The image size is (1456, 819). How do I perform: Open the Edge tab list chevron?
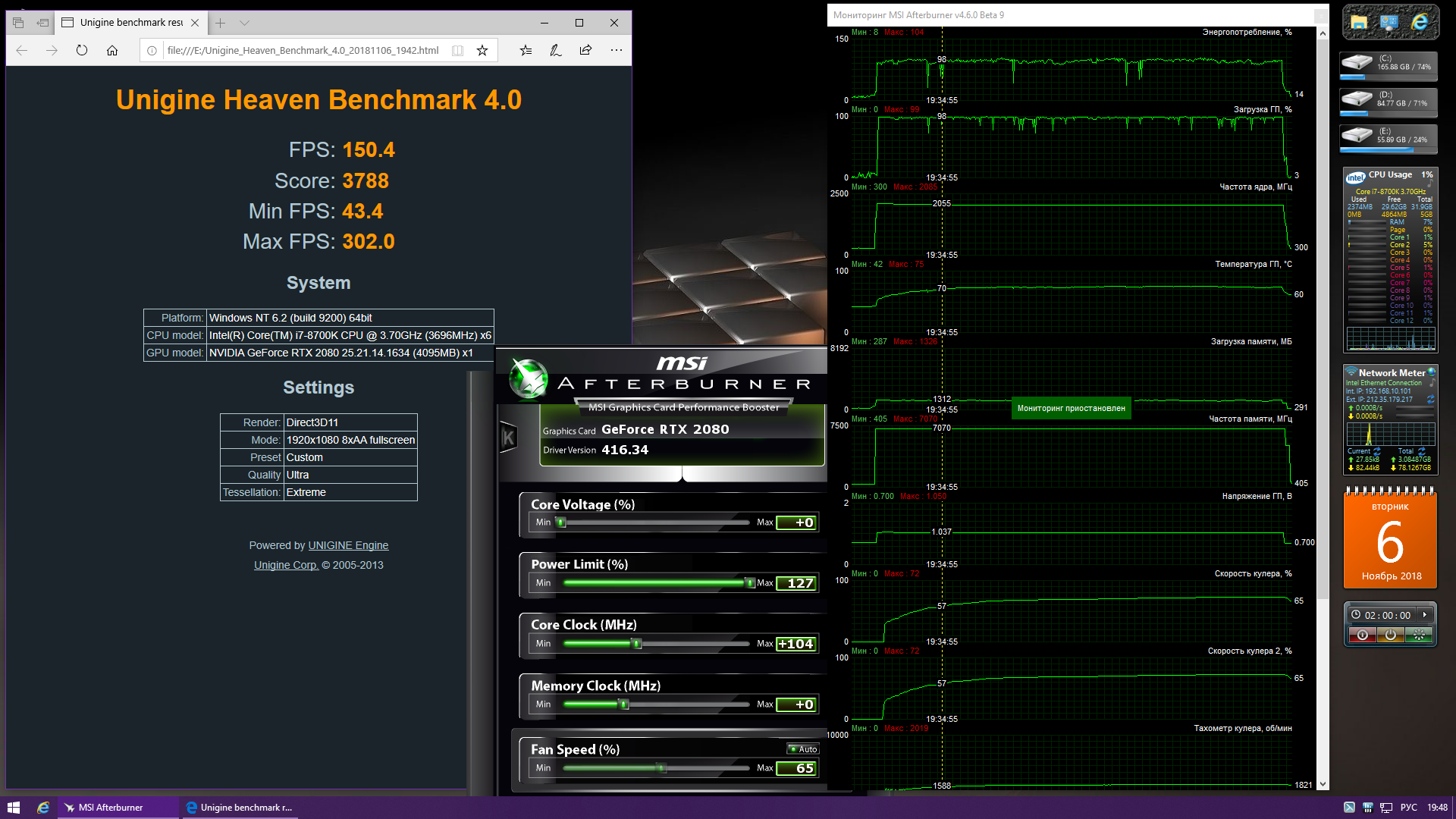click(244, 23)
